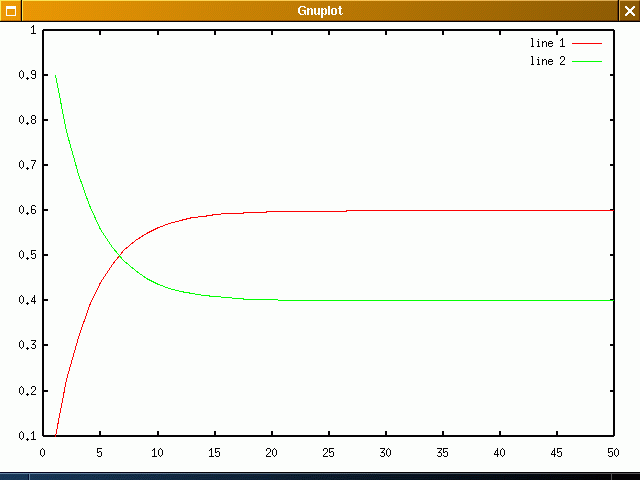The width and height of the screenshot is (640, 480).
Task: Click the 0.5 label on y-axis
Action: (x=26, y=255)
